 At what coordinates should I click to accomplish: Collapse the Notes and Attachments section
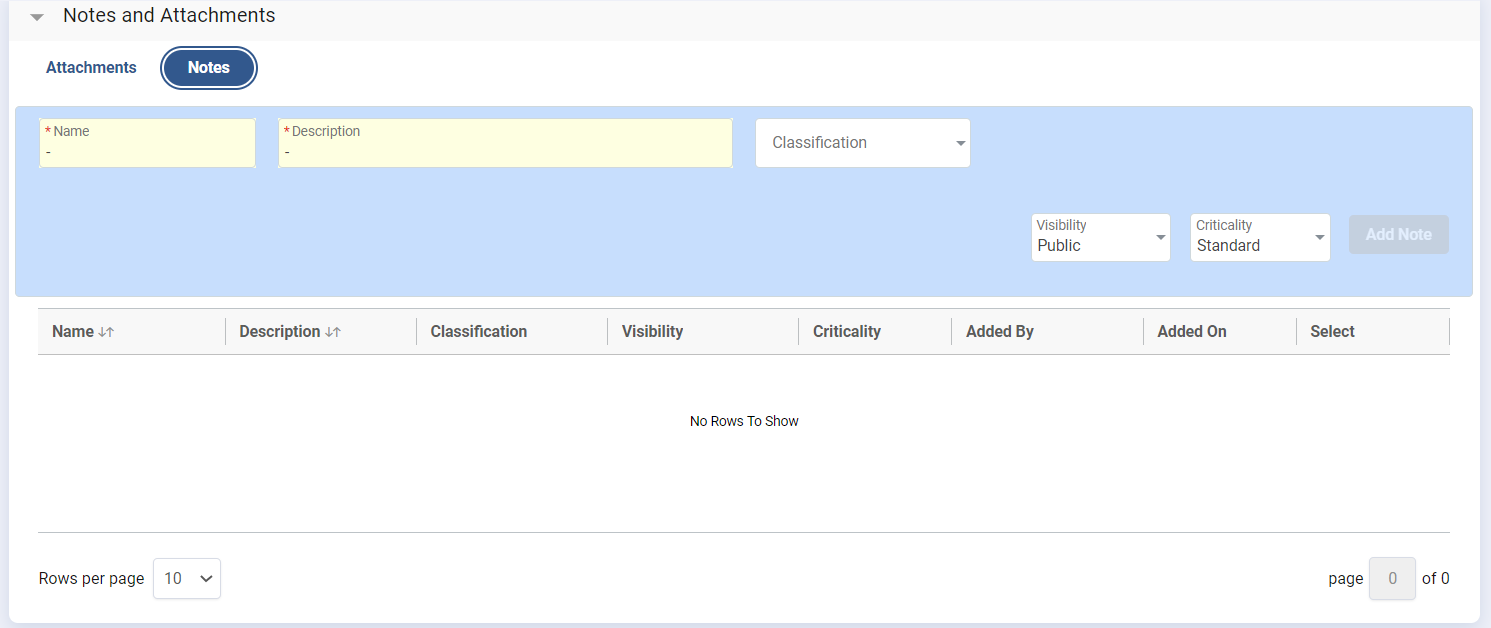coord(37,17)
